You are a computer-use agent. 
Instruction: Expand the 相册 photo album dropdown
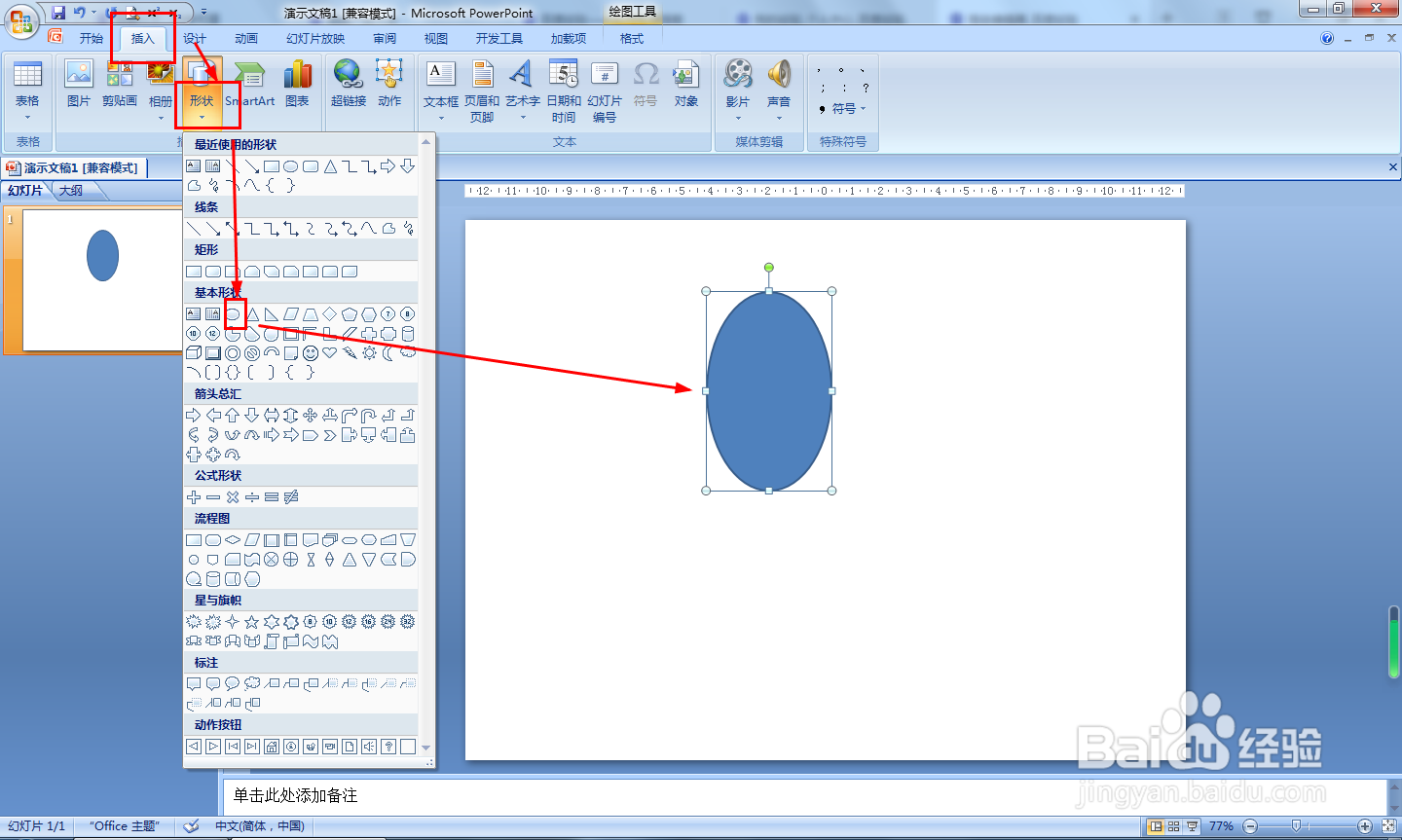tap(161, 118)
